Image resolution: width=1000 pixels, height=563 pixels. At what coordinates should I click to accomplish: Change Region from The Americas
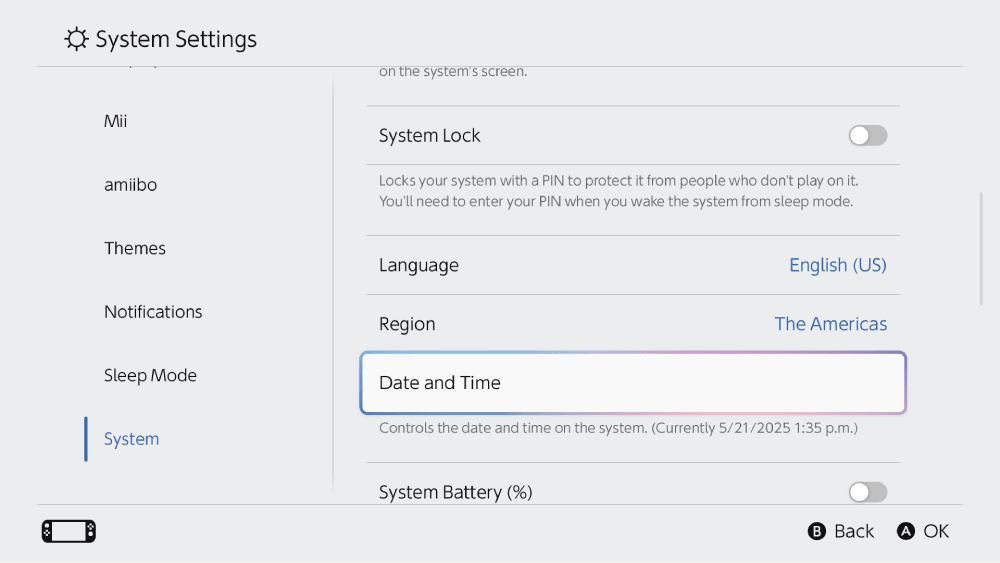click(830, 324)
